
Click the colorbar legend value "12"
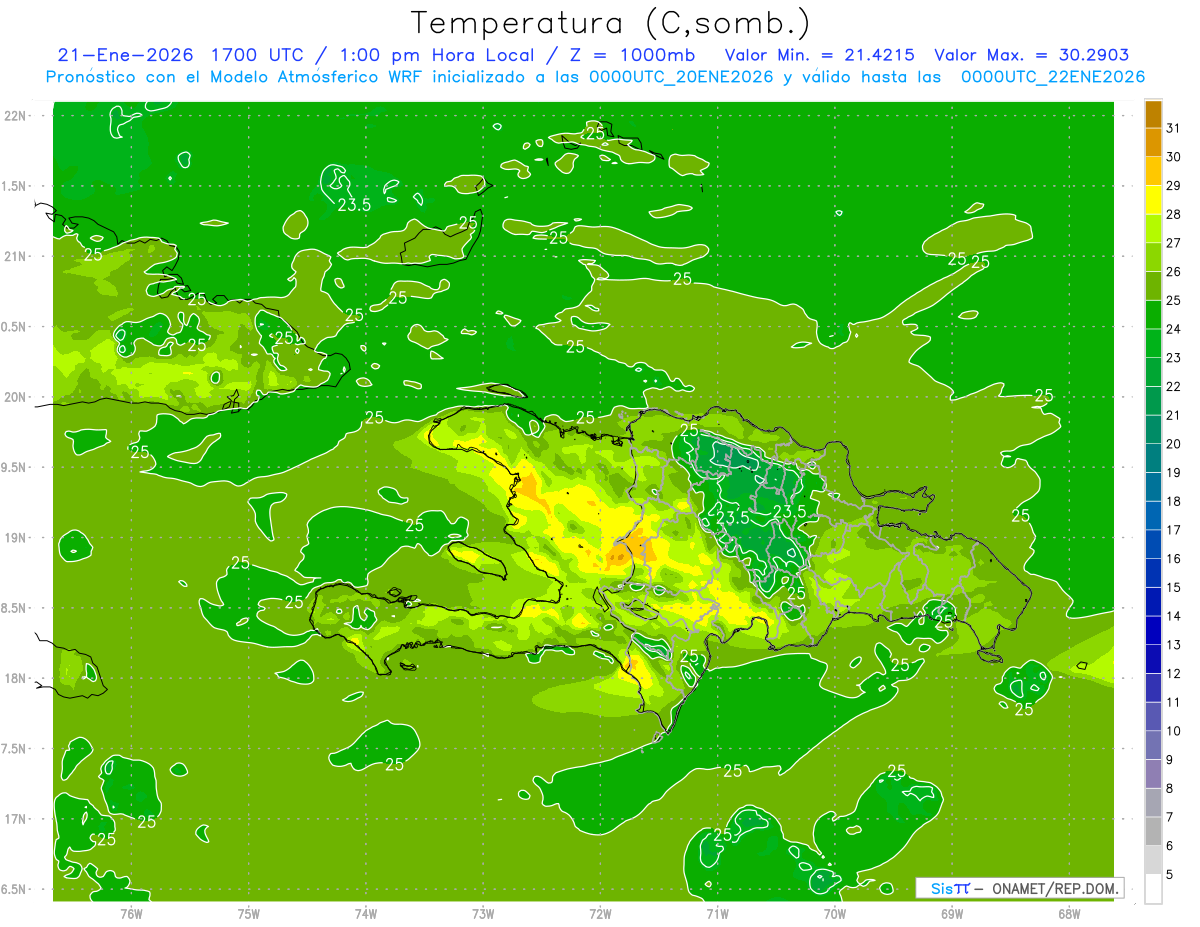(x=1173, y=674)
